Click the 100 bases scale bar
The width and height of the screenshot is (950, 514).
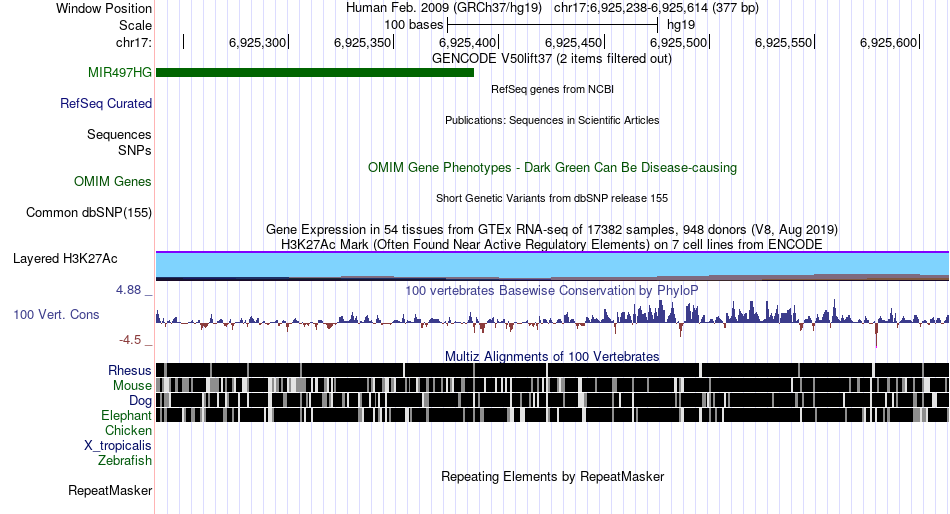pos(553,25)
